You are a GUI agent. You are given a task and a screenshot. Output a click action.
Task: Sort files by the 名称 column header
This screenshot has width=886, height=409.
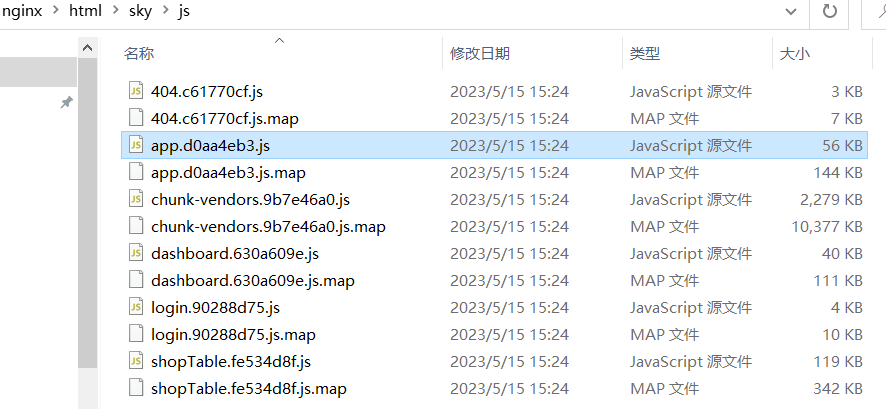tap(139, 54)
